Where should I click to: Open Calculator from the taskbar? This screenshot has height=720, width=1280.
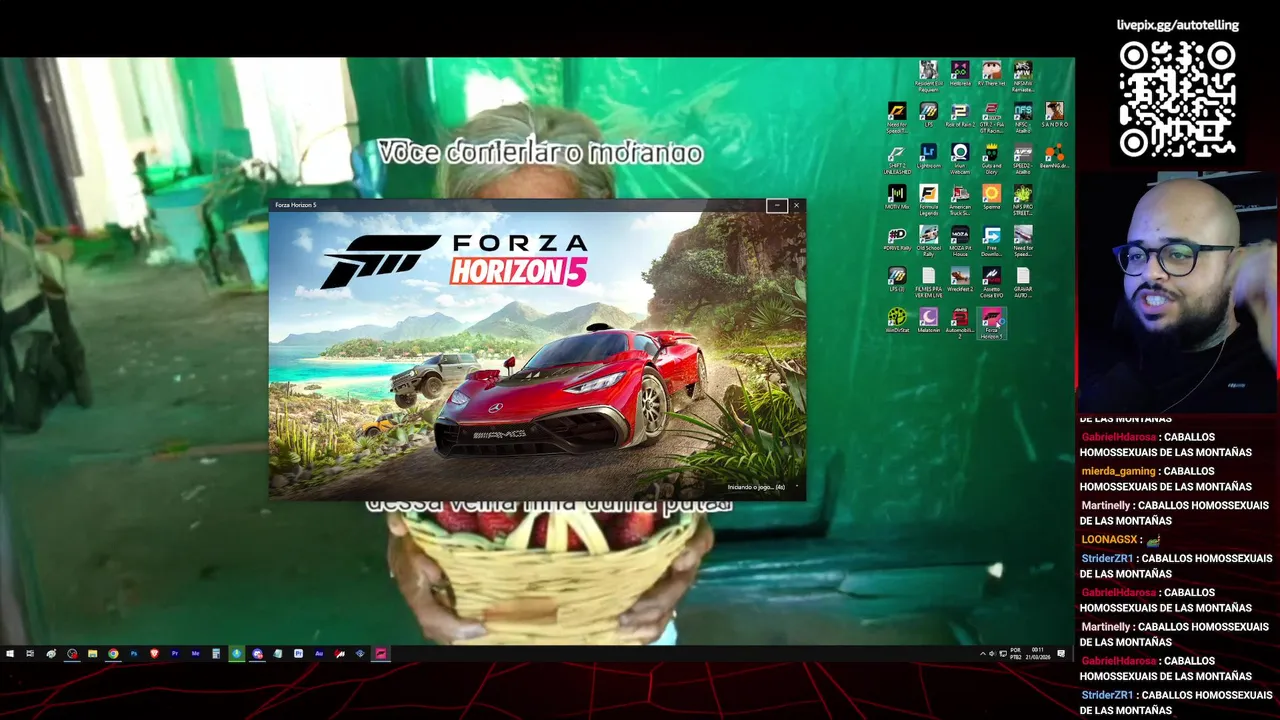point(216,654)
